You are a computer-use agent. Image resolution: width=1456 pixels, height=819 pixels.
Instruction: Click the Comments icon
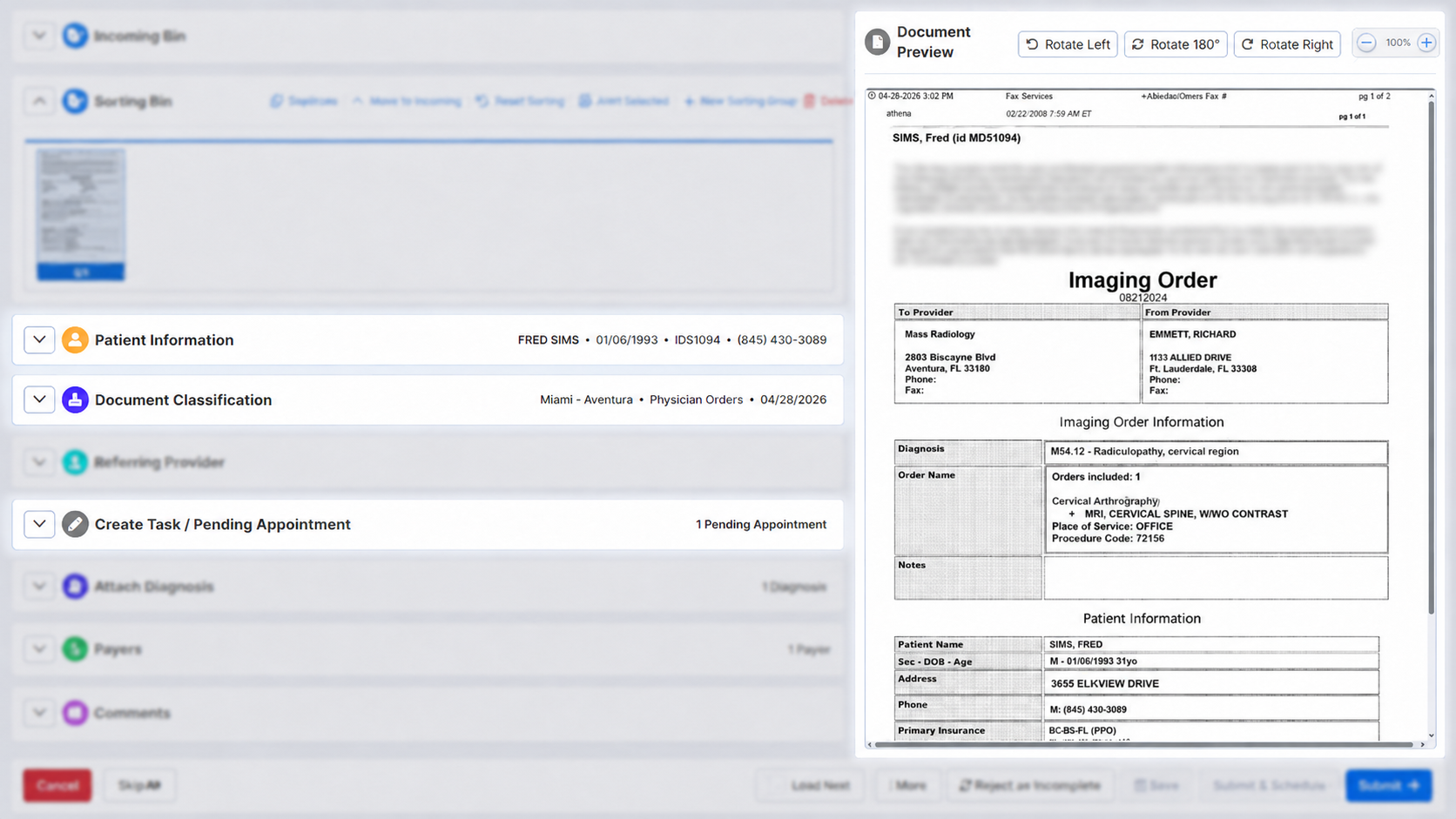75,713
